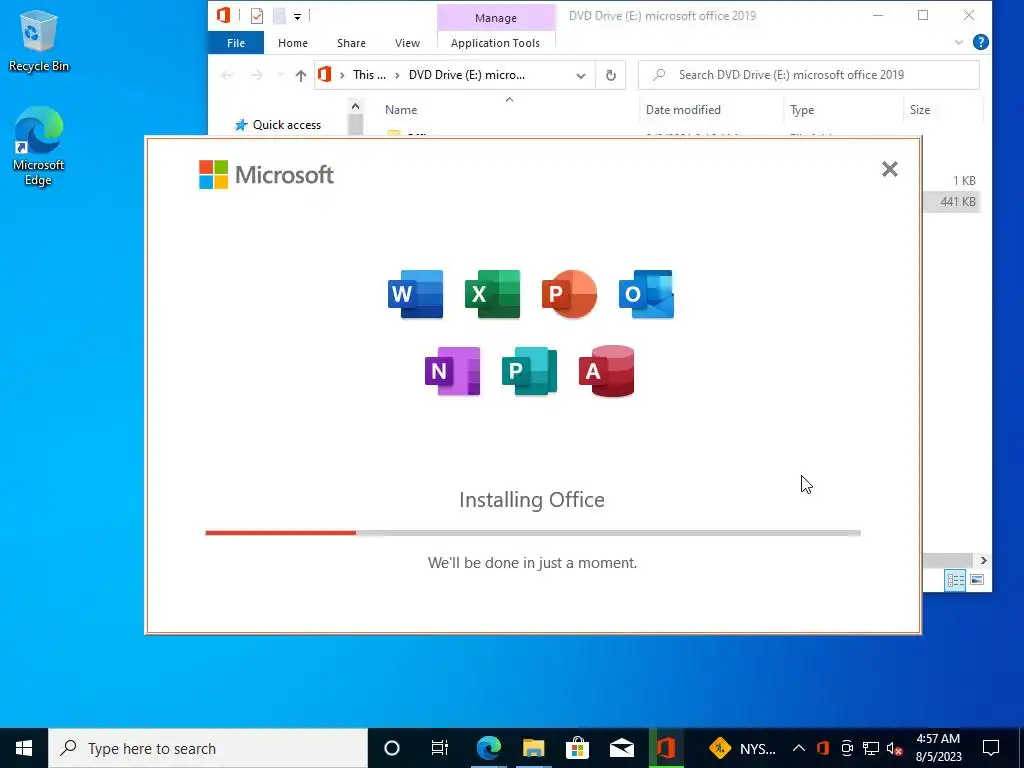The height and width of the screenshot is (768, 1024).
Task: Click the taskbar search box
Action: 208,748
